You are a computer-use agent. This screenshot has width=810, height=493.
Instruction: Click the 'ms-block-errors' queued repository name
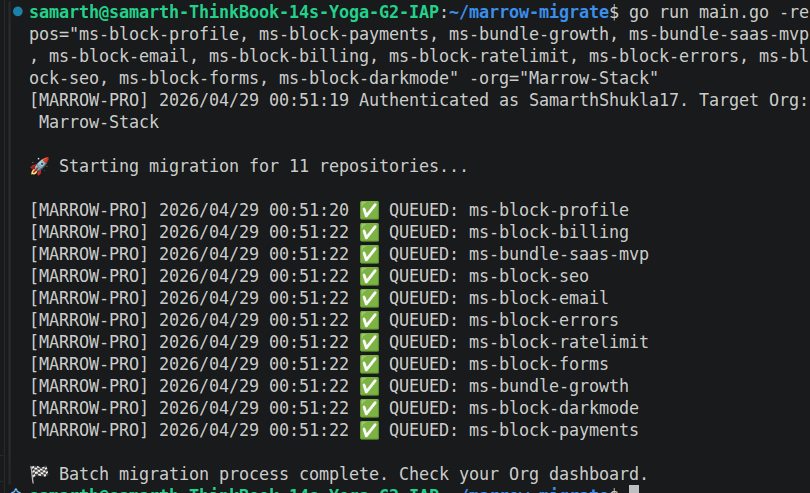(544, 320)
